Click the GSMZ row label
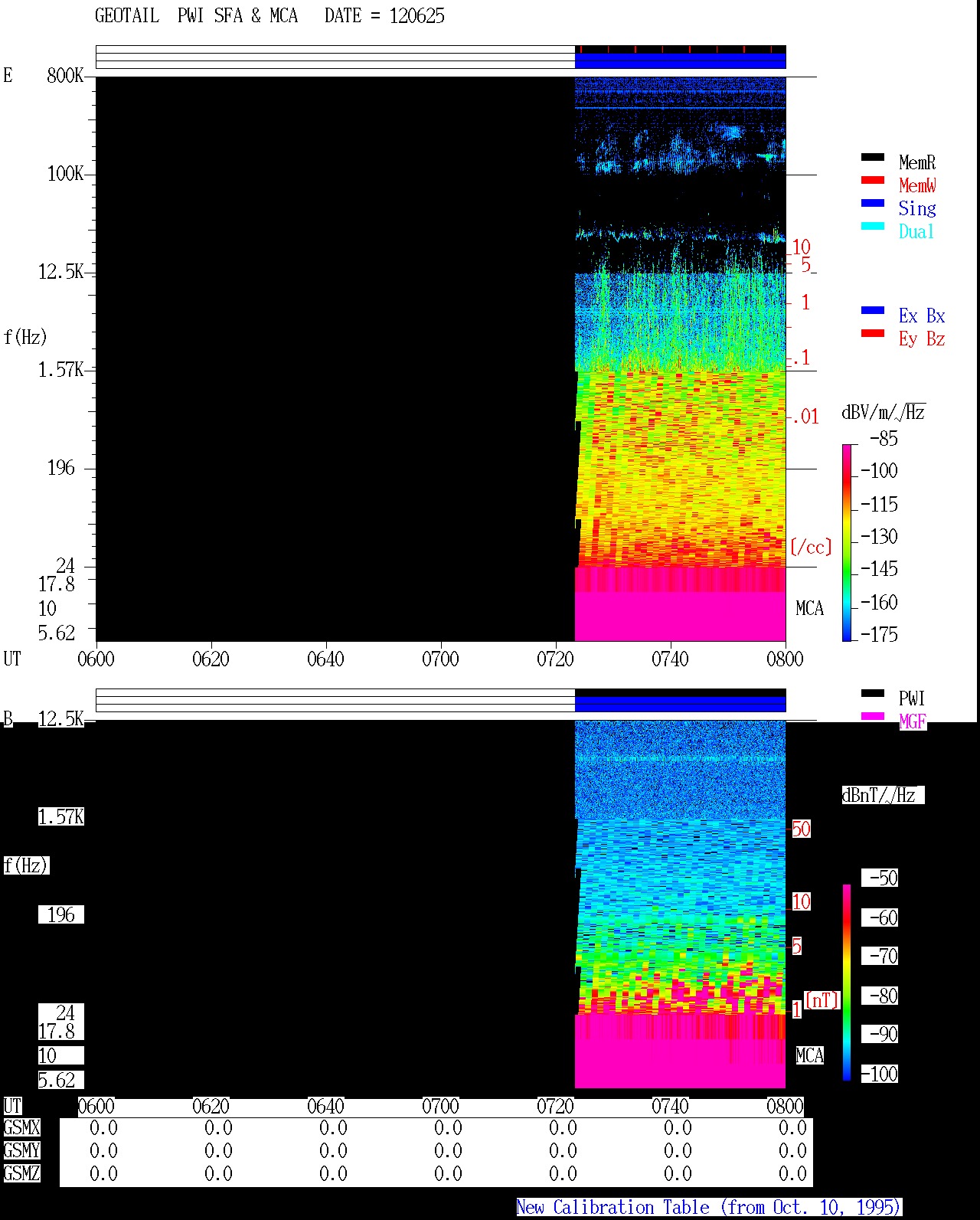The image size is (980, 1220). [21, 1173]
